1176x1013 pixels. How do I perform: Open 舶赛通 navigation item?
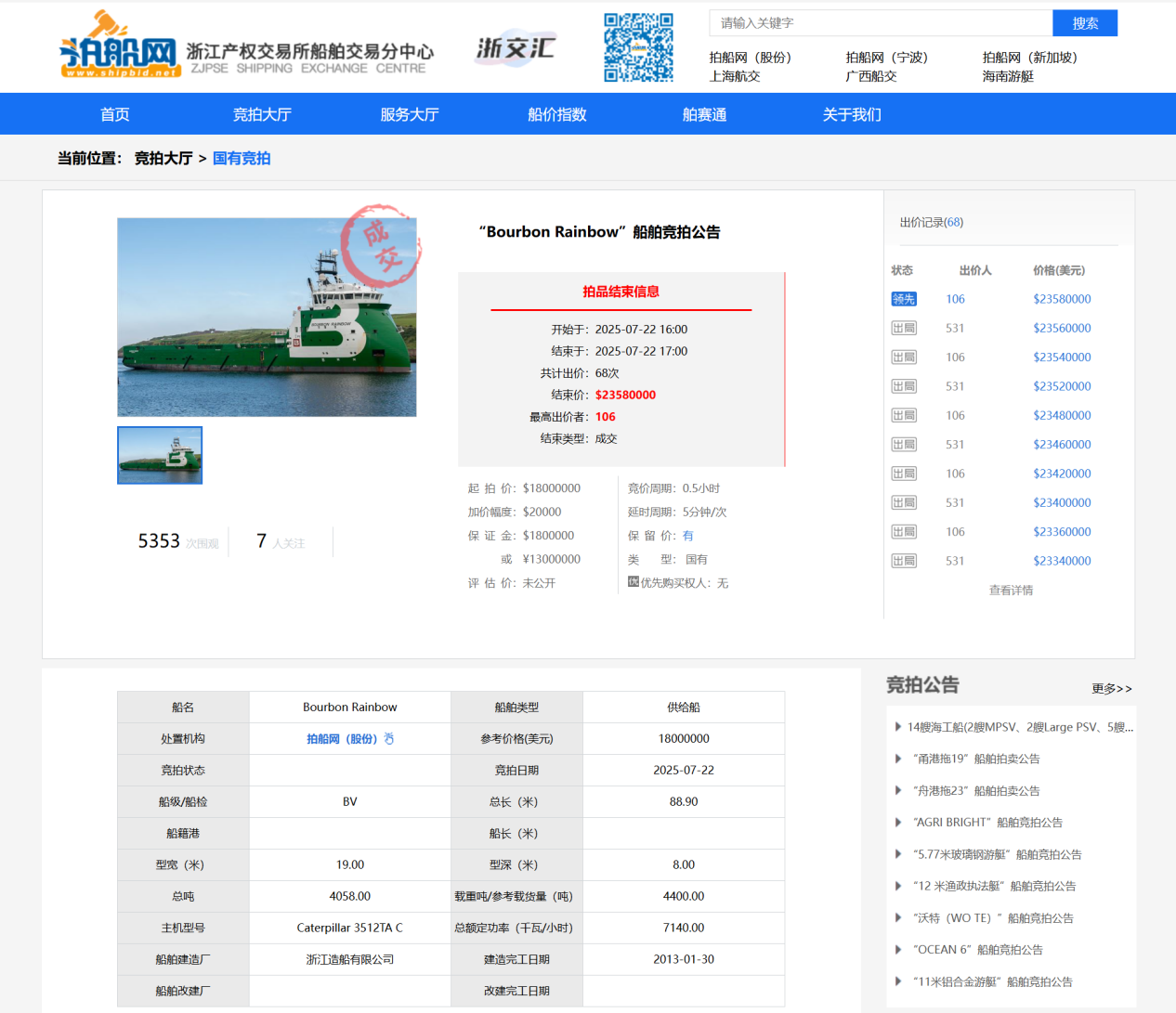click(705, 114)
